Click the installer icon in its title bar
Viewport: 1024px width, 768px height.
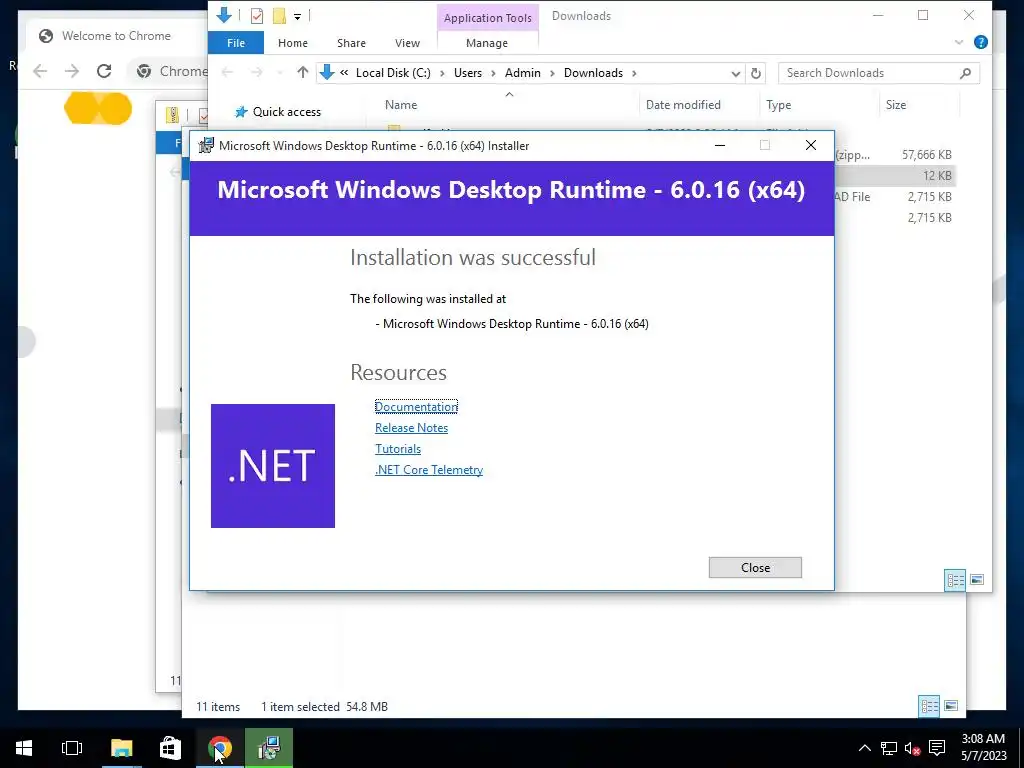coord(206,145)
